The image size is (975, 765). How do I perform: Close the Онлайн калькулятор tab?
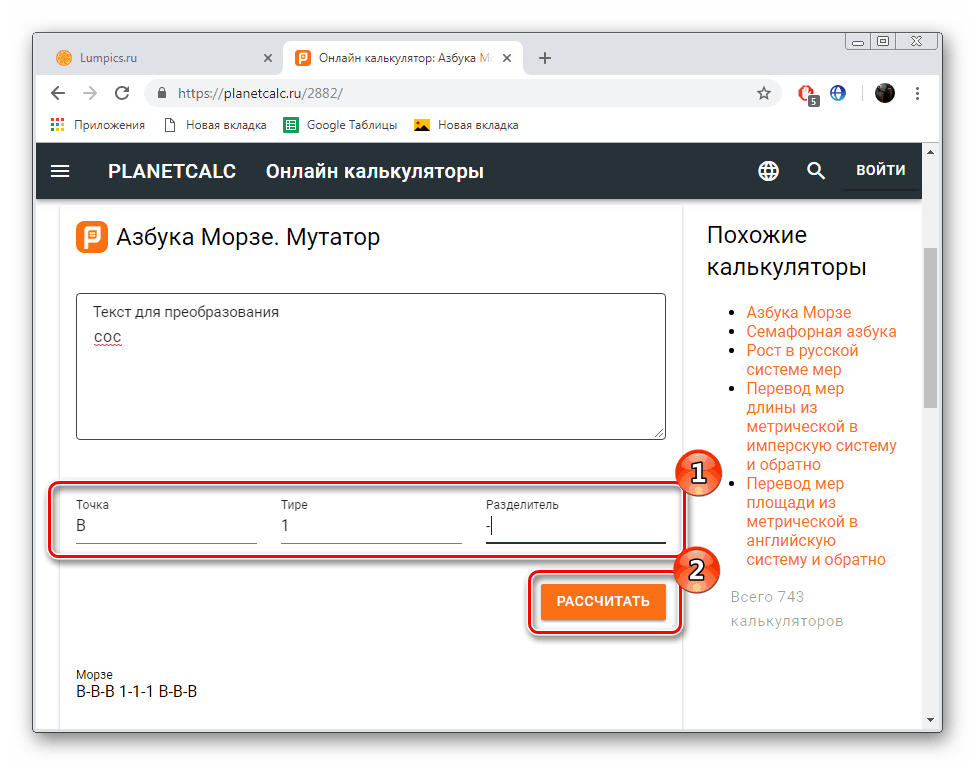click(507, 58)
